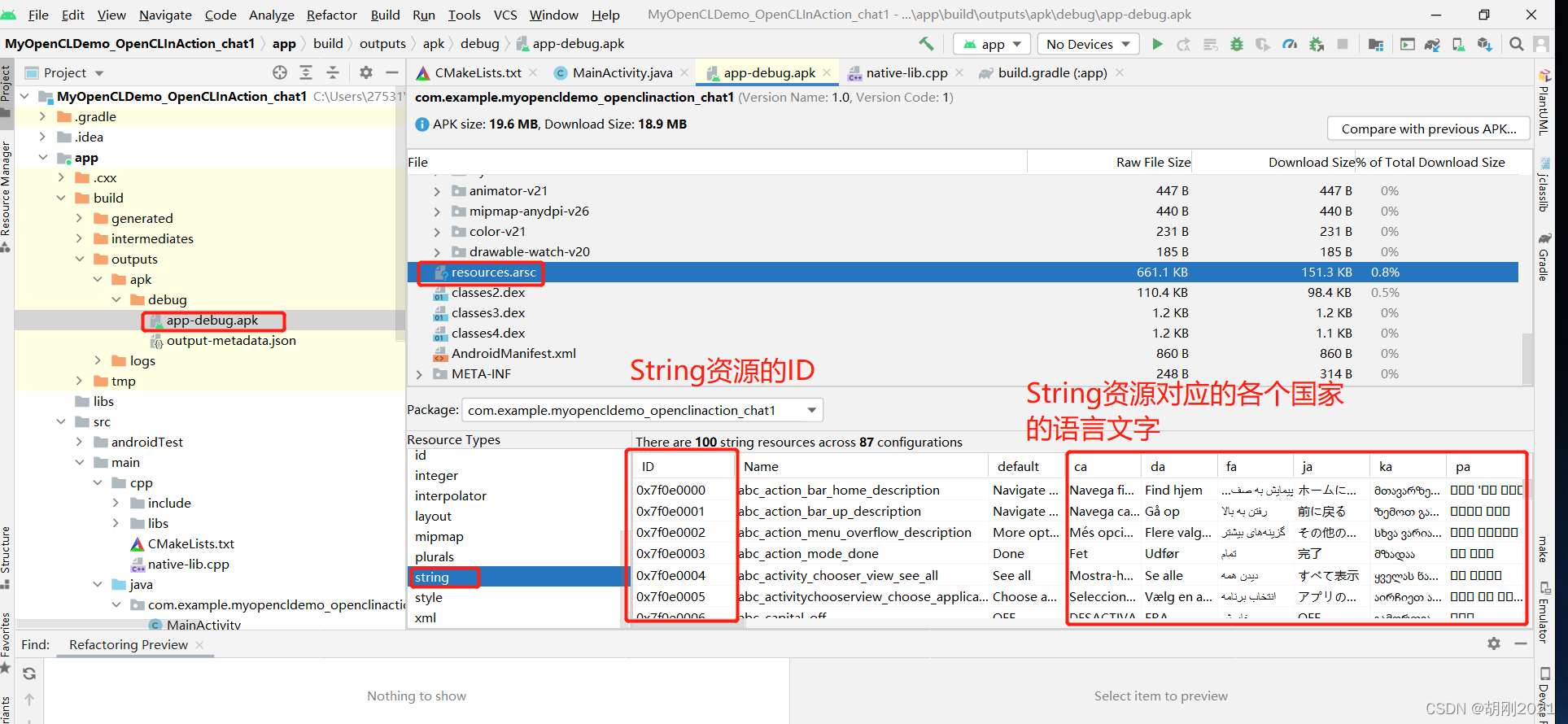Attach Debugger to Android Process icon
The image size is (1568, 724).
(x=1317, y=44)
